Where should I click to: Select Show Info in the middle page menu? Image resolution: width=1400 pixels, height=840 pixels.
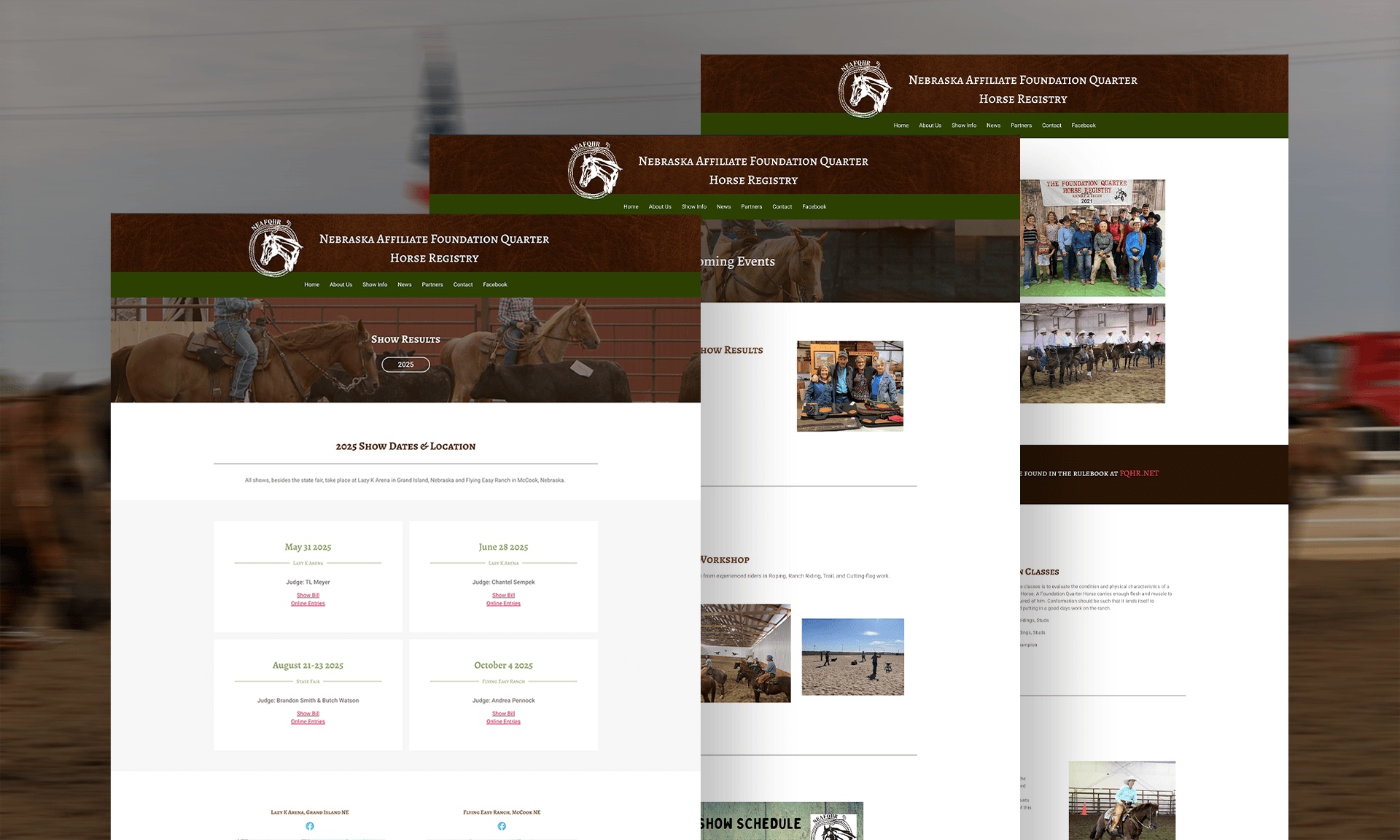[694, 206]
